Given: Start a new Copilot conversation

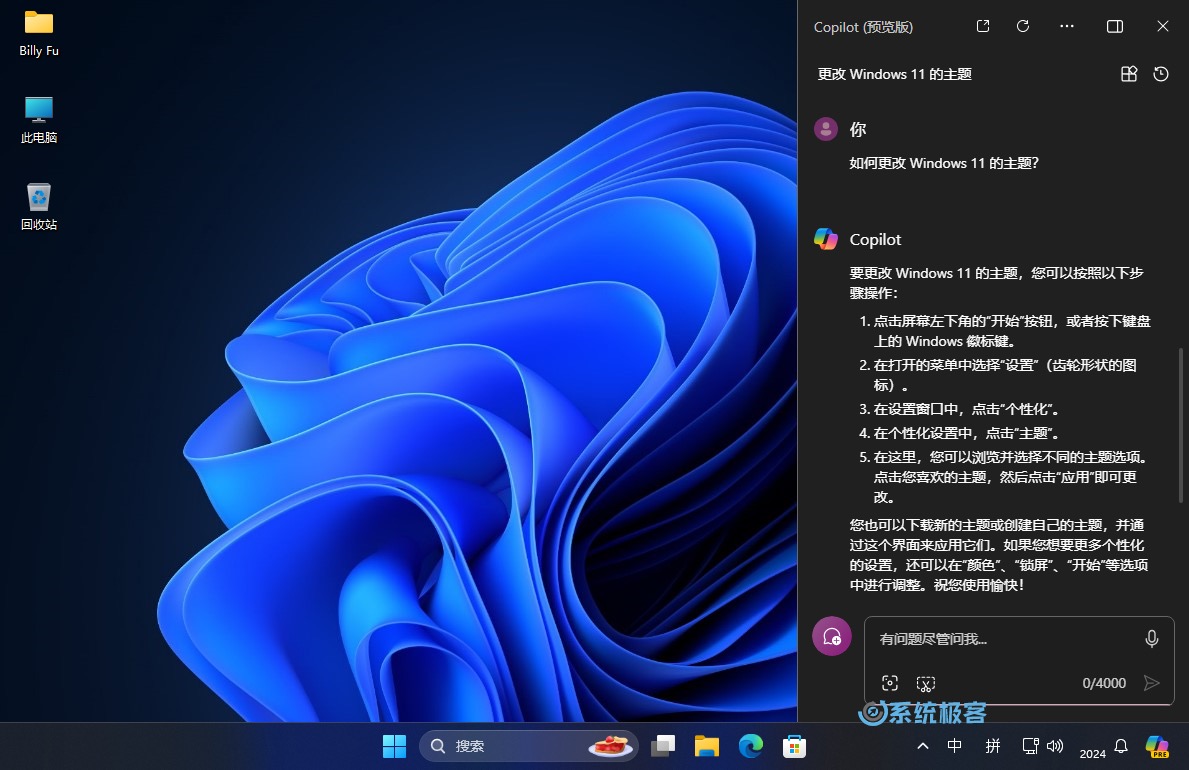Looking at the screenshot, I should [832, 636].
